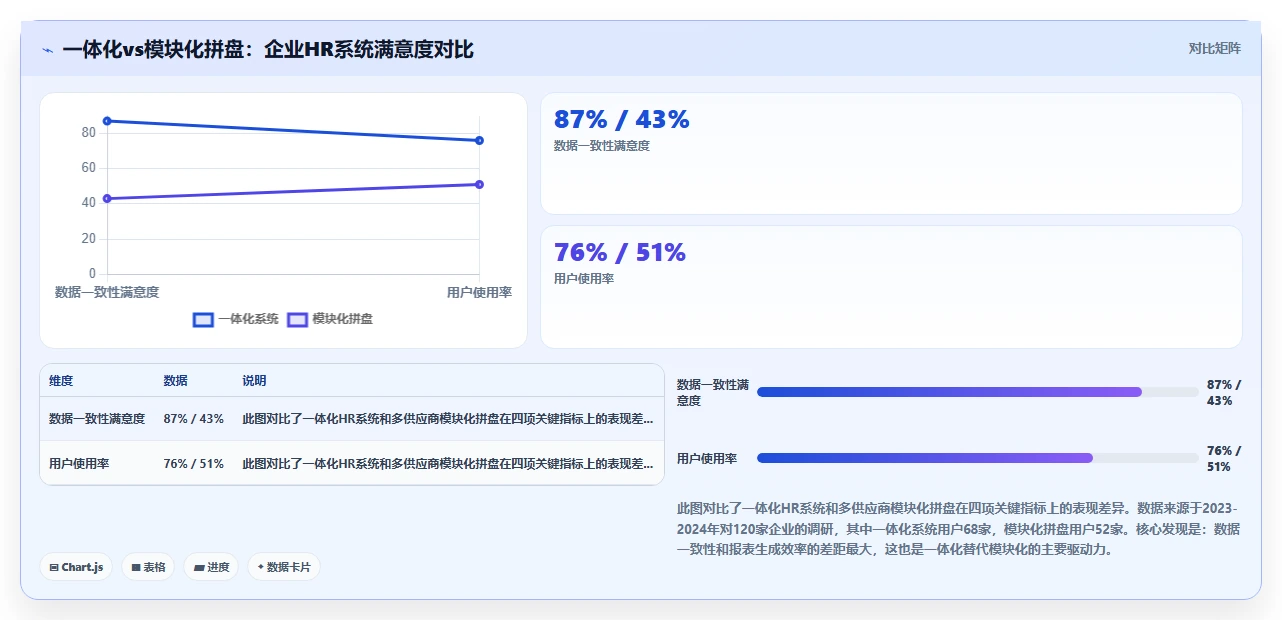1282x620 pixels.
Task: Click the 87% / 43% progress value label
Action: click(1224, 392)
